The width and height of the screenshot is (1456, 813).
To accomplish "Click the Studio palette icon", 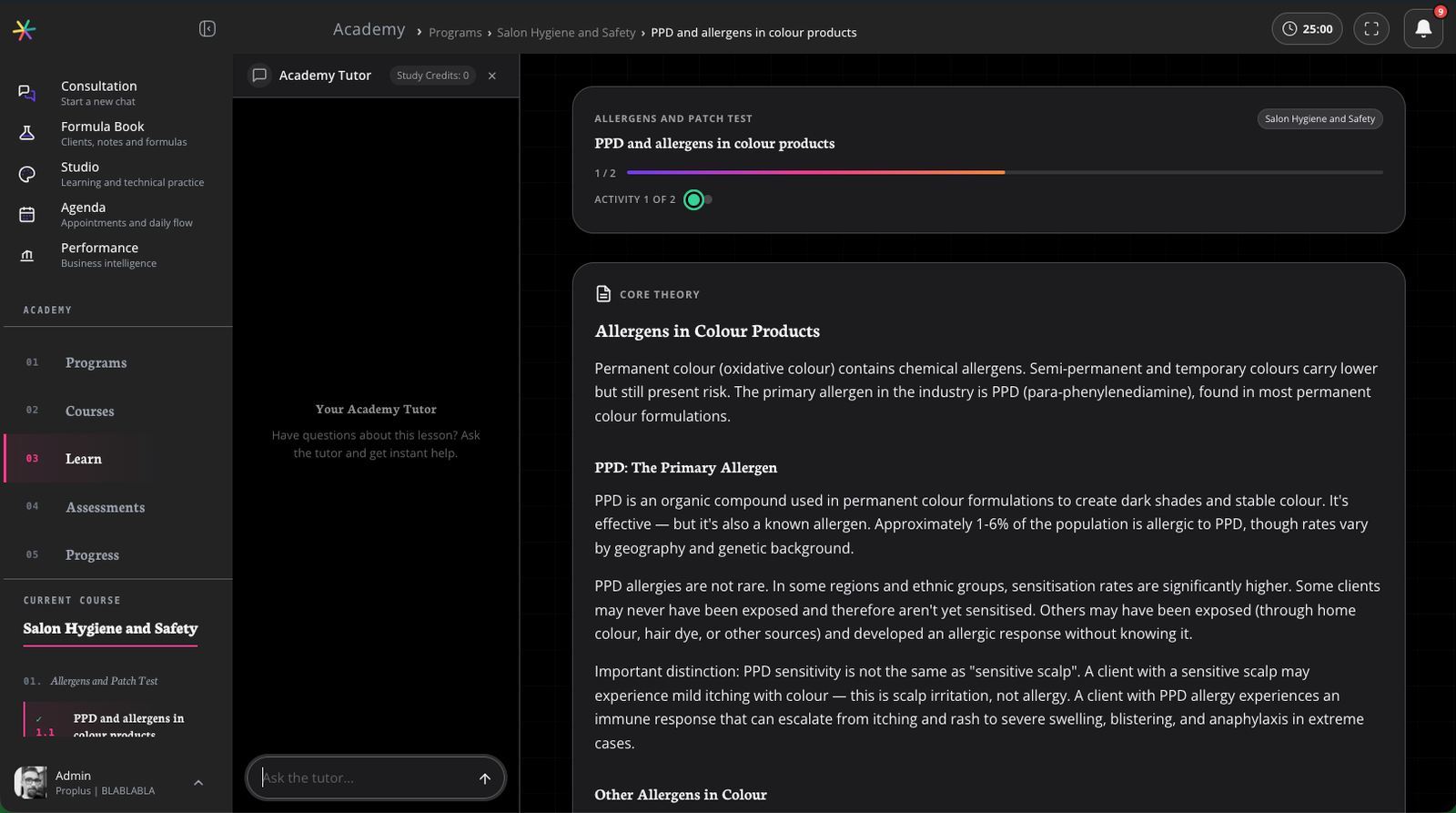I will click(27, 174).
